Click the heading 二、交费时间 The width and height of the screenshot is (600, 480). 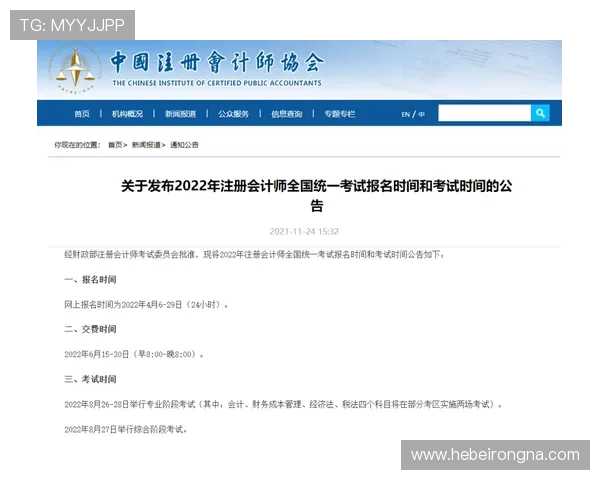[90, 329]
